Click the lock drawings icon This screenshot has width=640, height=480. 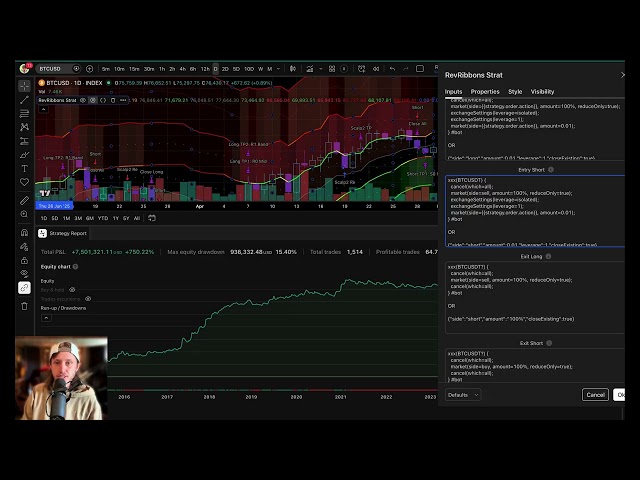pyautogui.click(x=25, y=259)
